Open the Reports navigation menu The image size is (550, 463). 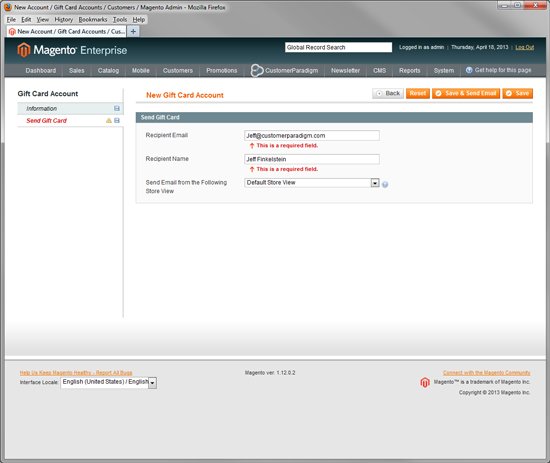click(410, 71)
